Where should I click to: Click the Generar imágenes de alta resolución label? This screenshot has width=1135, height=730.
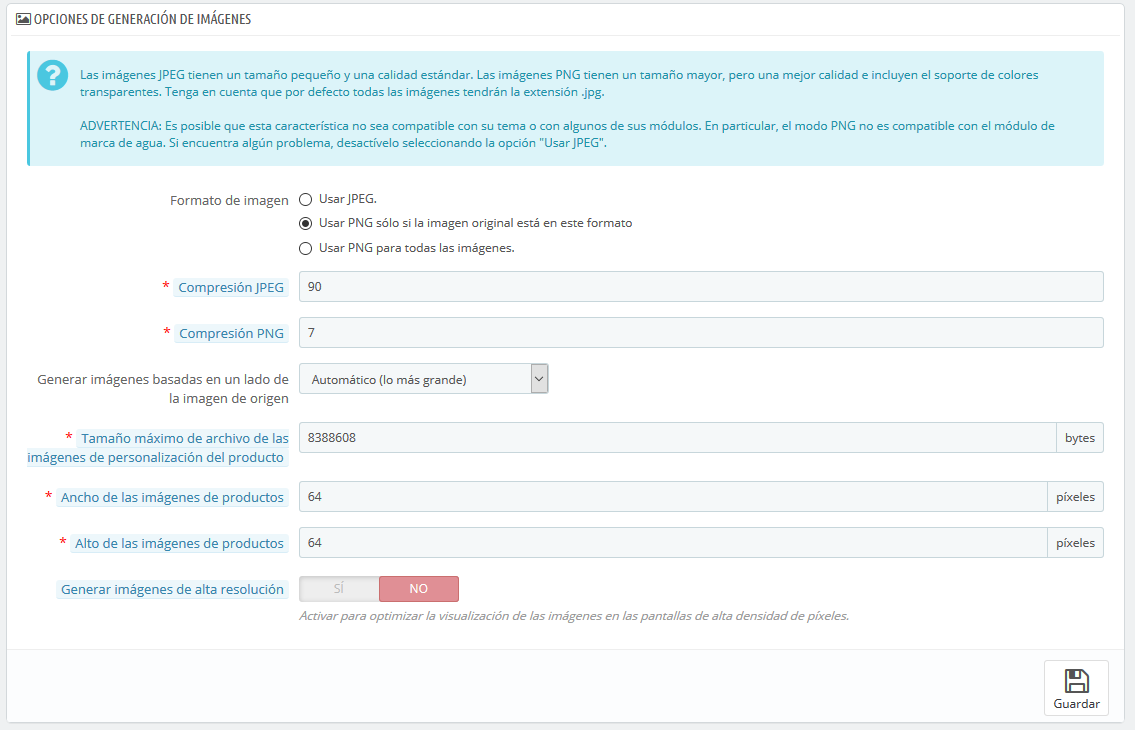tap(172, 590)
